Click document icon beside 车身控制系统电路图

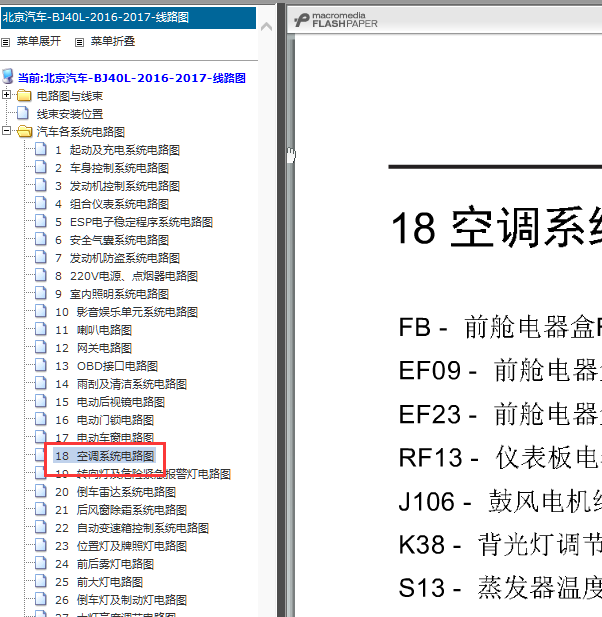coord(41,167)
